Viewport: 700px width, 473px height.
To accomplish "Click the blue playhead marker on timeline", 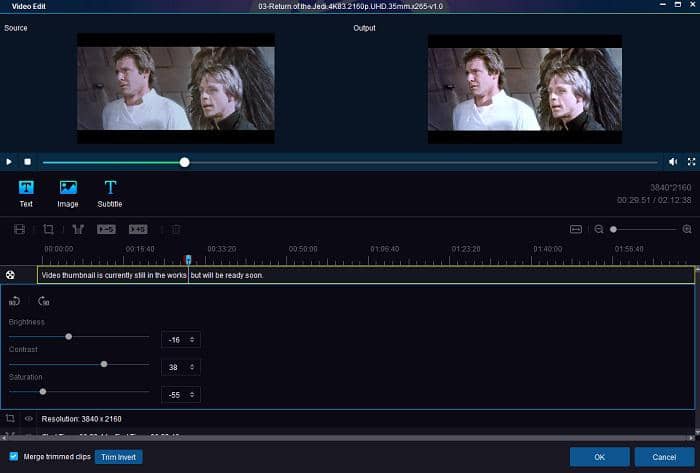I will (188, 259).
